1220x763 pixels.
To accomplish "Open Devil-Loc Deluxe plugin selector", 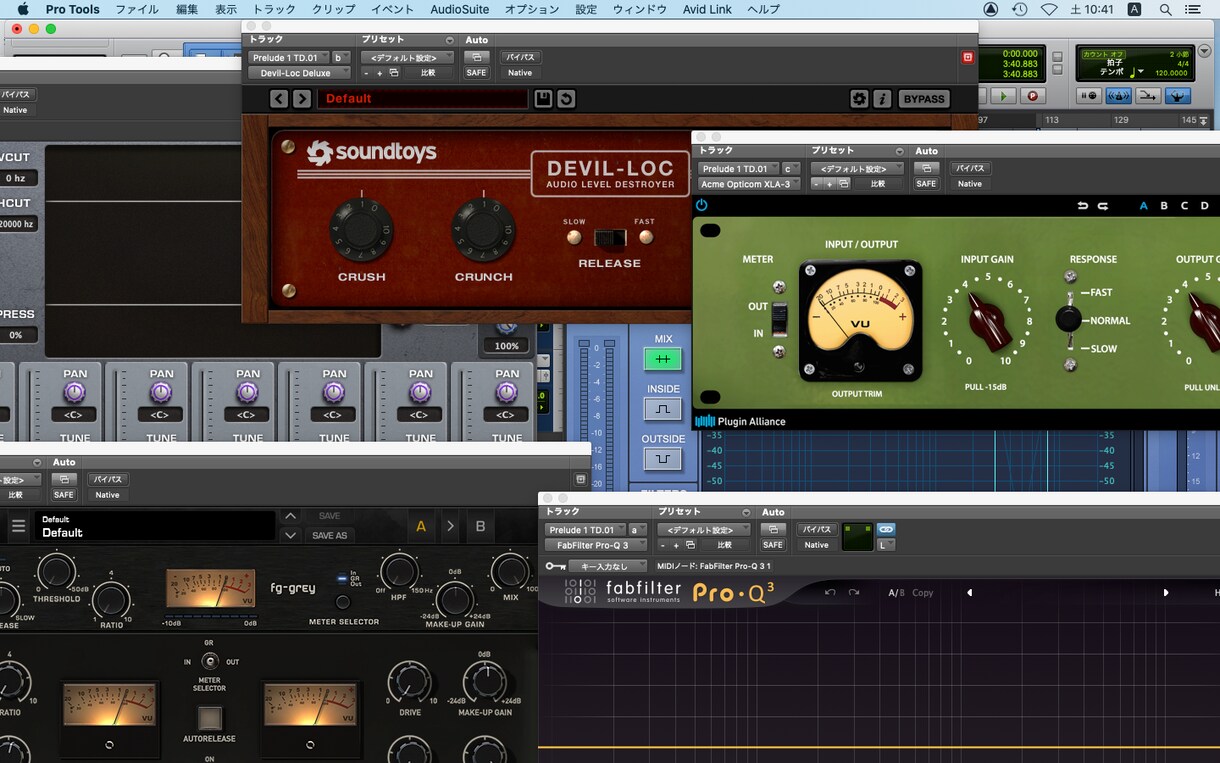I will pos(299,73).
